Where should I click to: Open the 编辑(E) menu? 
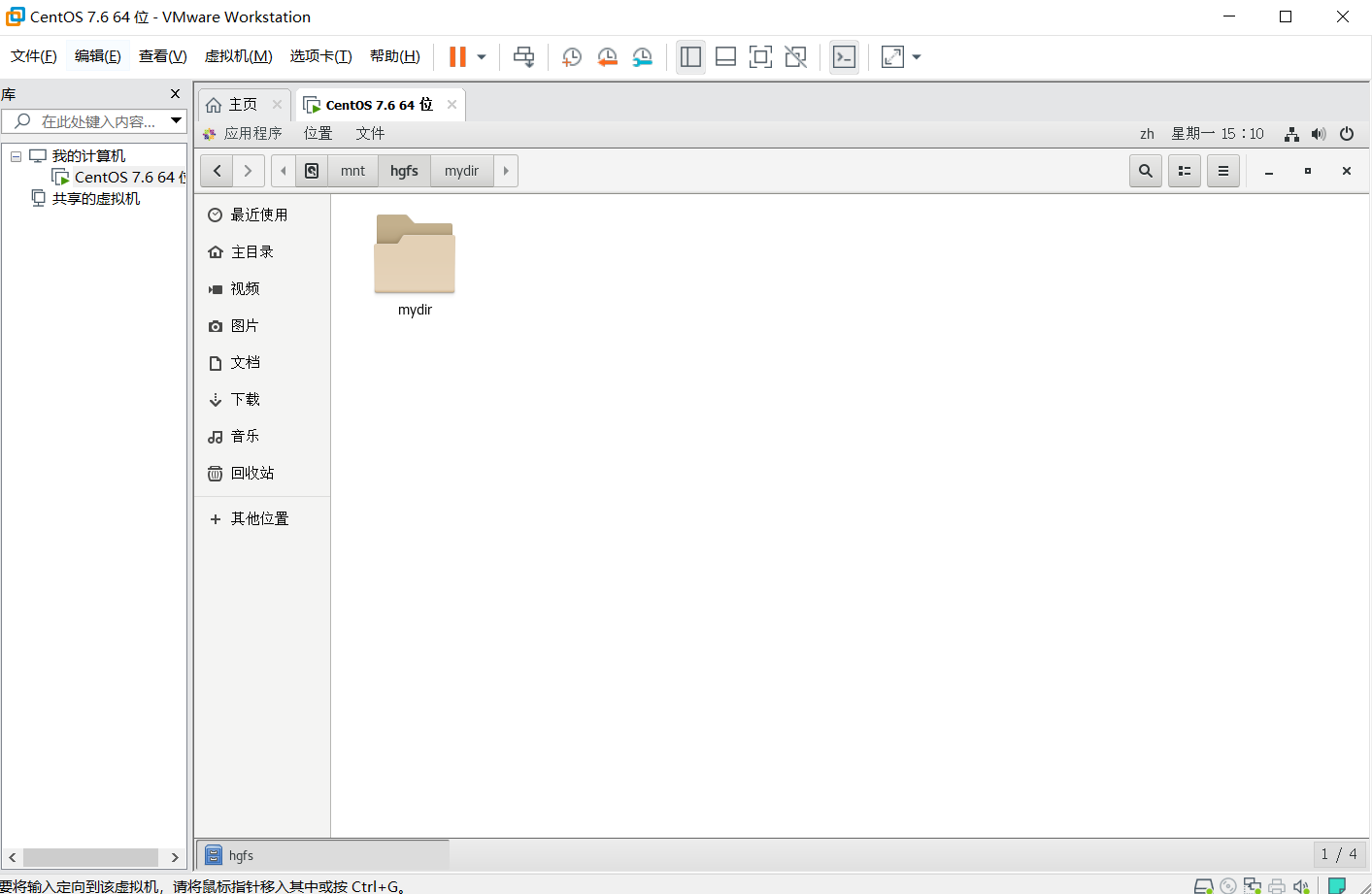pos(98,56)
